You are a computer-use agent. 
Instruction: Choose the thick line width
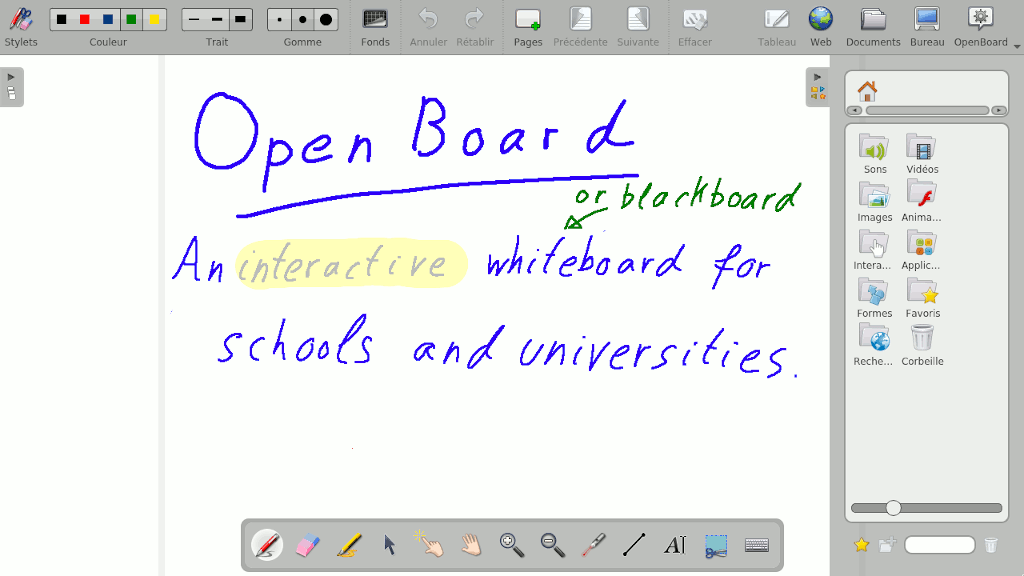click(240, 20)
